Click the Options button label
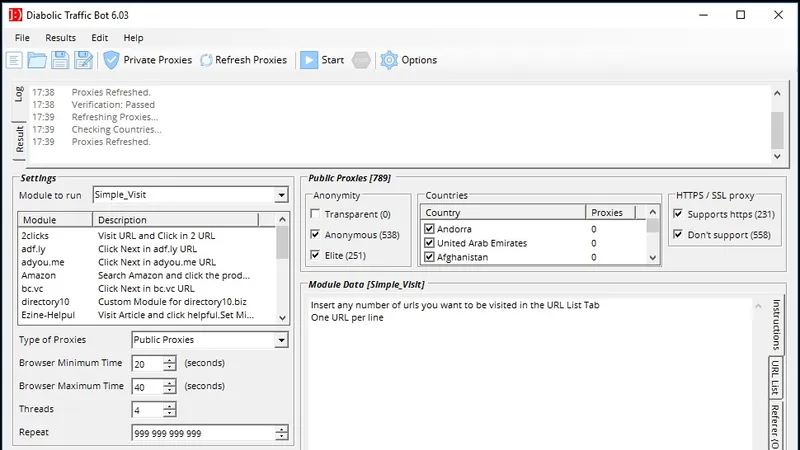The width and height of the screenshot is (800, 450). [x=419, y=60]
